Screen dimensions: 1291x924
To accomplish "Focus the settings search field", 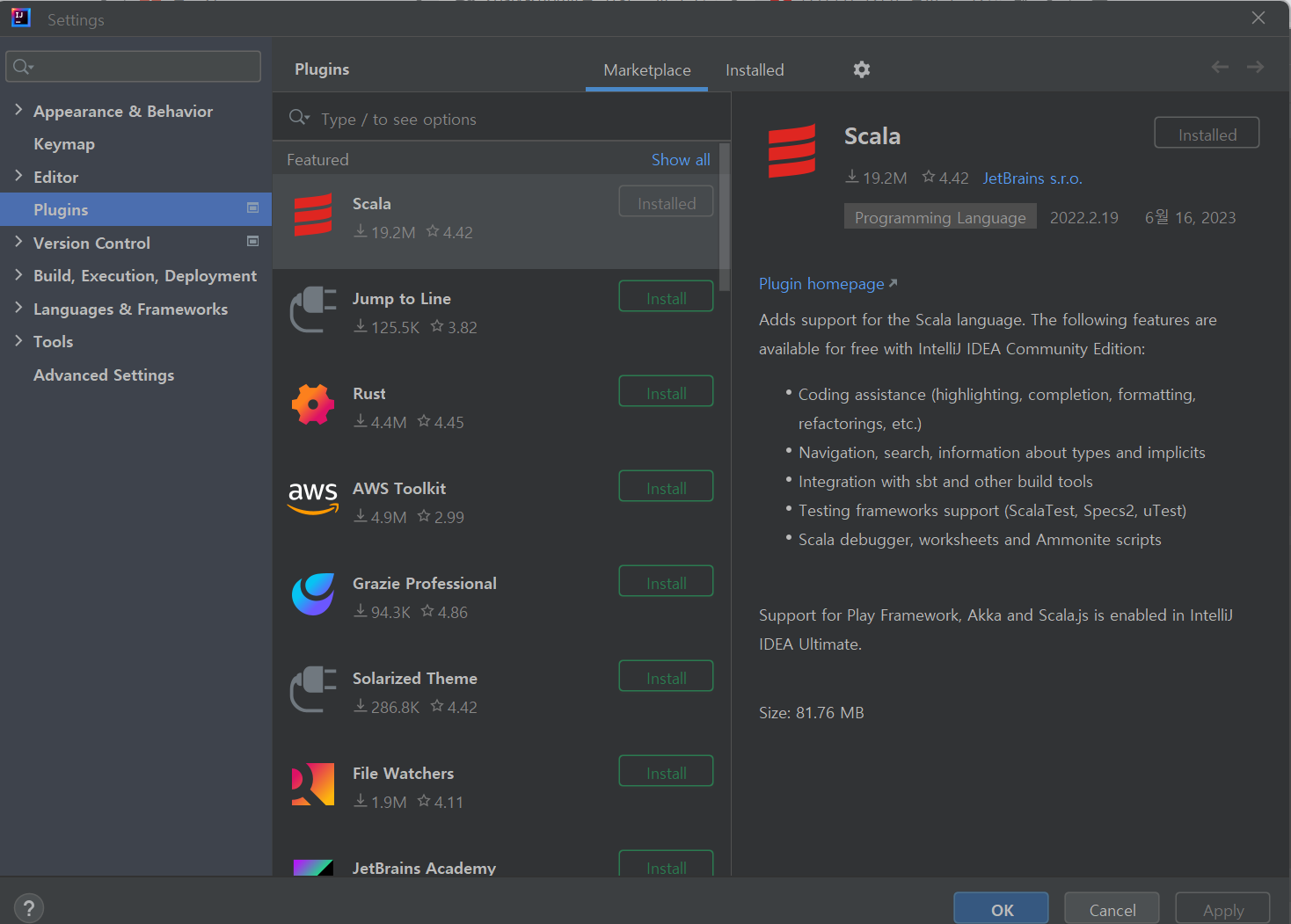I will pos(134,67).
